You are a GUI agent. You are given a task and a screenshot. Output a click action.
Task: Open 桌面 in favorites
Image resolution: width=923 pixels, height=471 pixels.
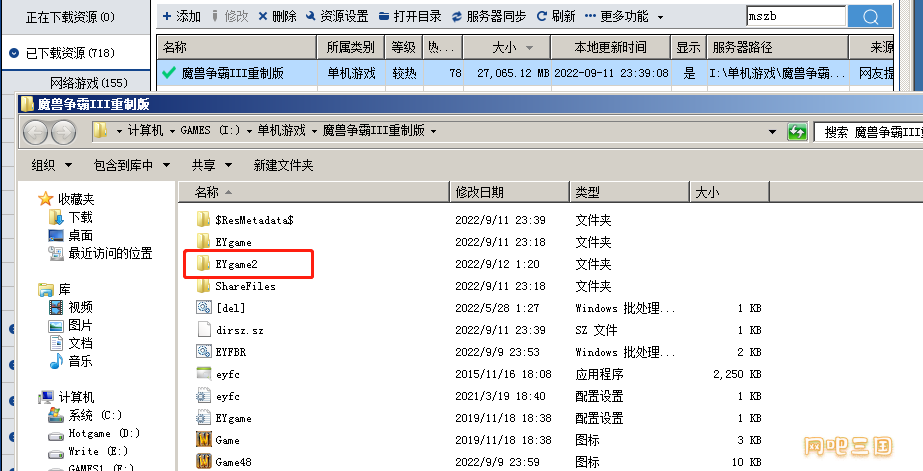click(x=80, y=236)
